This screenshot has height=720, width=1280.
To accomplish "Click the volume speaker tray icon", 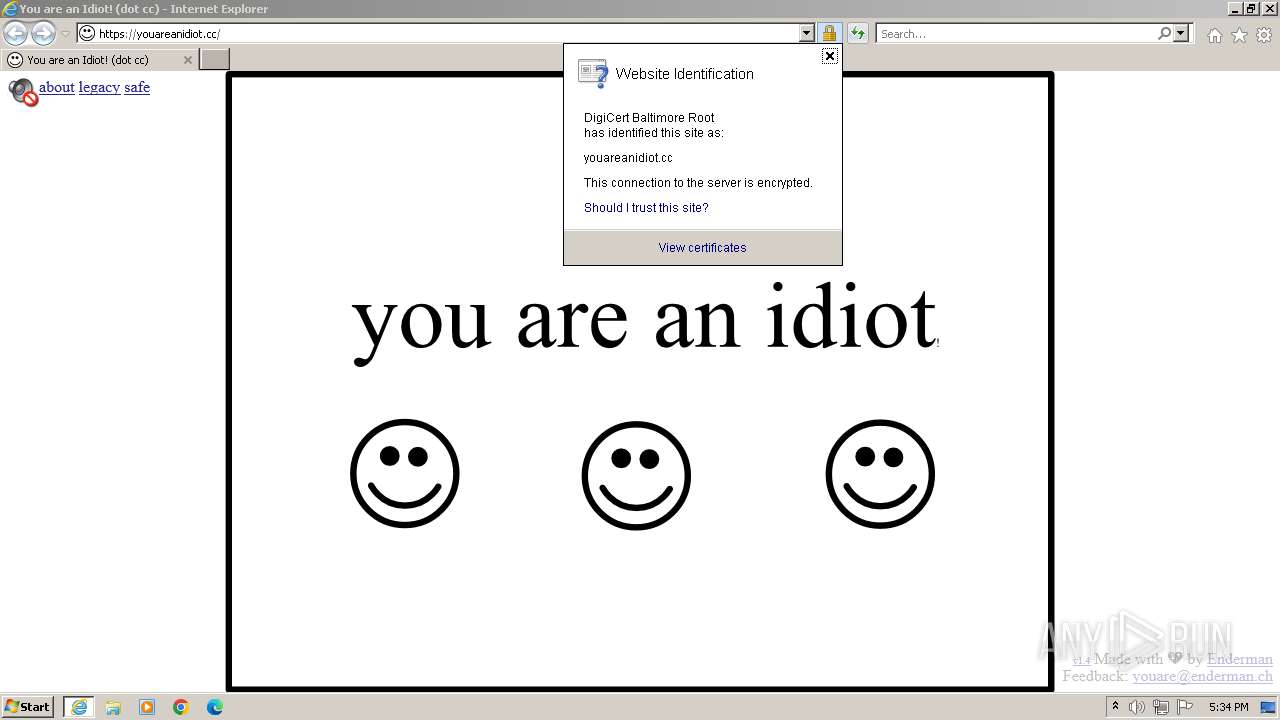I will click(x=1137, y=707).
